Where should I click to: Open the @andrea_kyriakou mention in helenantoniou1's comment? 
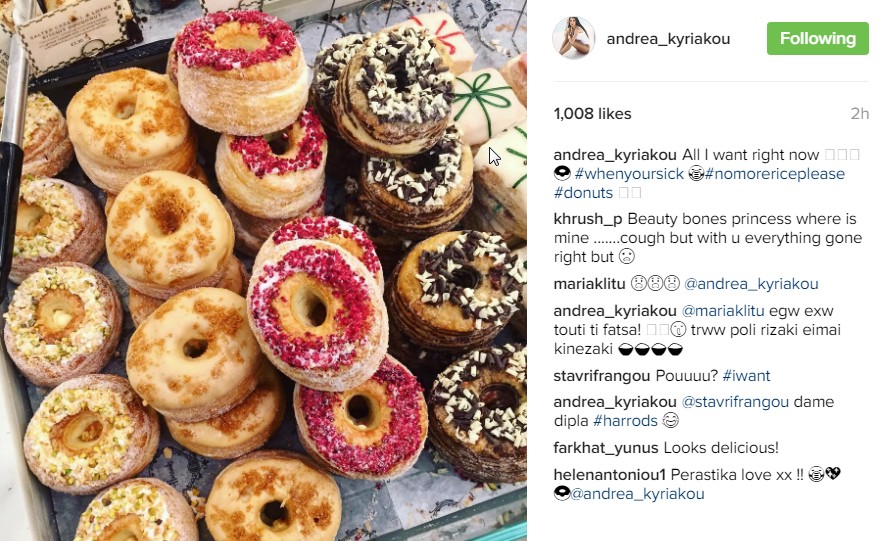pyautogui.click(x=637, y=494)
